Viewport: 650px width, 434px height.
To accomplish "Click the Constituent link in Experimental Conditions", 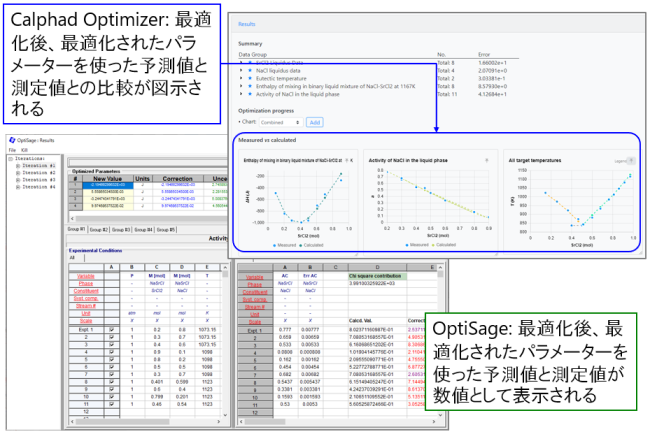I will [86, 291].
